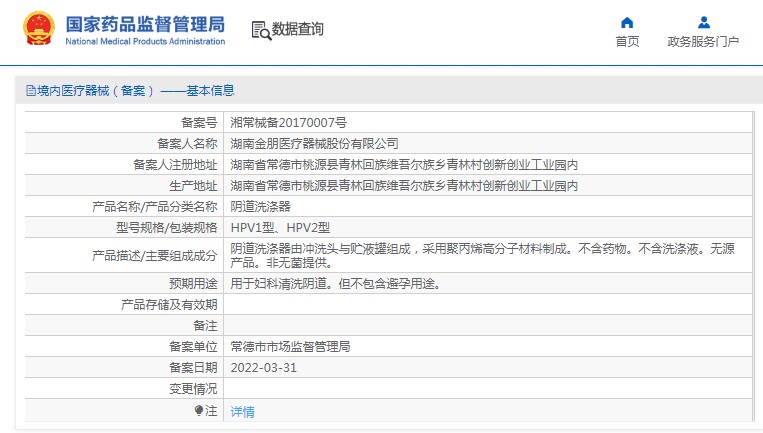Click the 备注 label

point(205,325)
